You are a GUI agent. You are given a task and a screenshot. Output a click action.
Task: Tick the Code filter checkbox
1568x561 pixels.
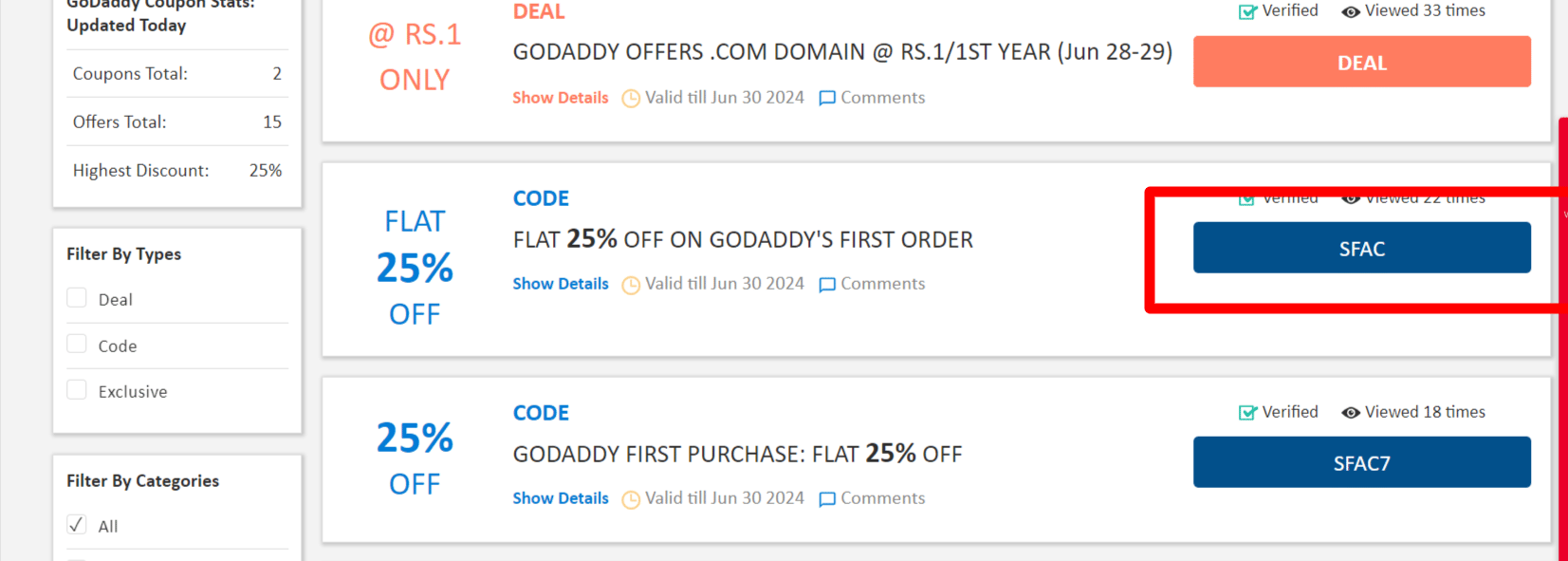[x=77, y=345]
